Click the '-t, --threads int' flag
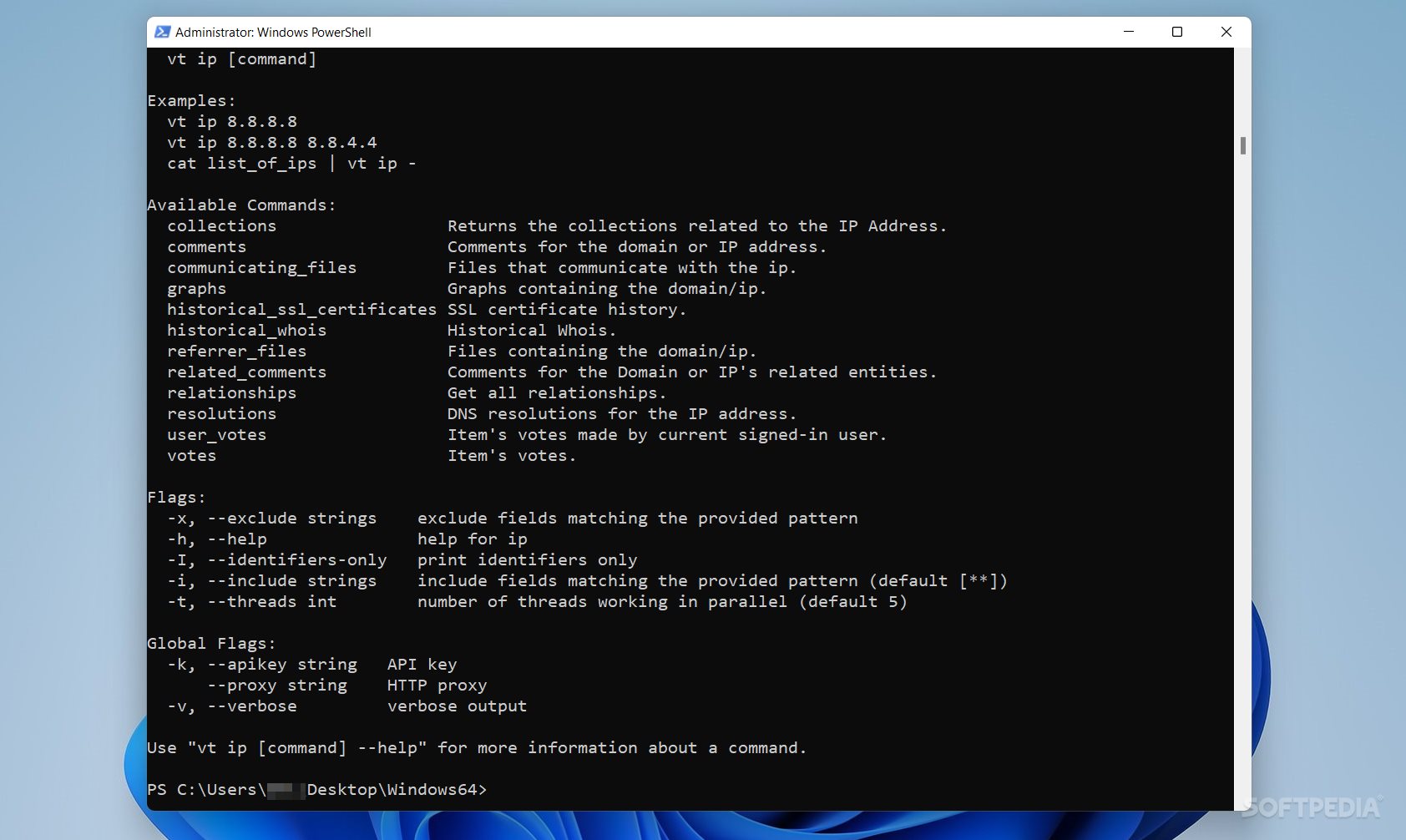Image resolution: width=1406 pixels, height=840 pixels. pyautogui.click(x=251, y=602)
